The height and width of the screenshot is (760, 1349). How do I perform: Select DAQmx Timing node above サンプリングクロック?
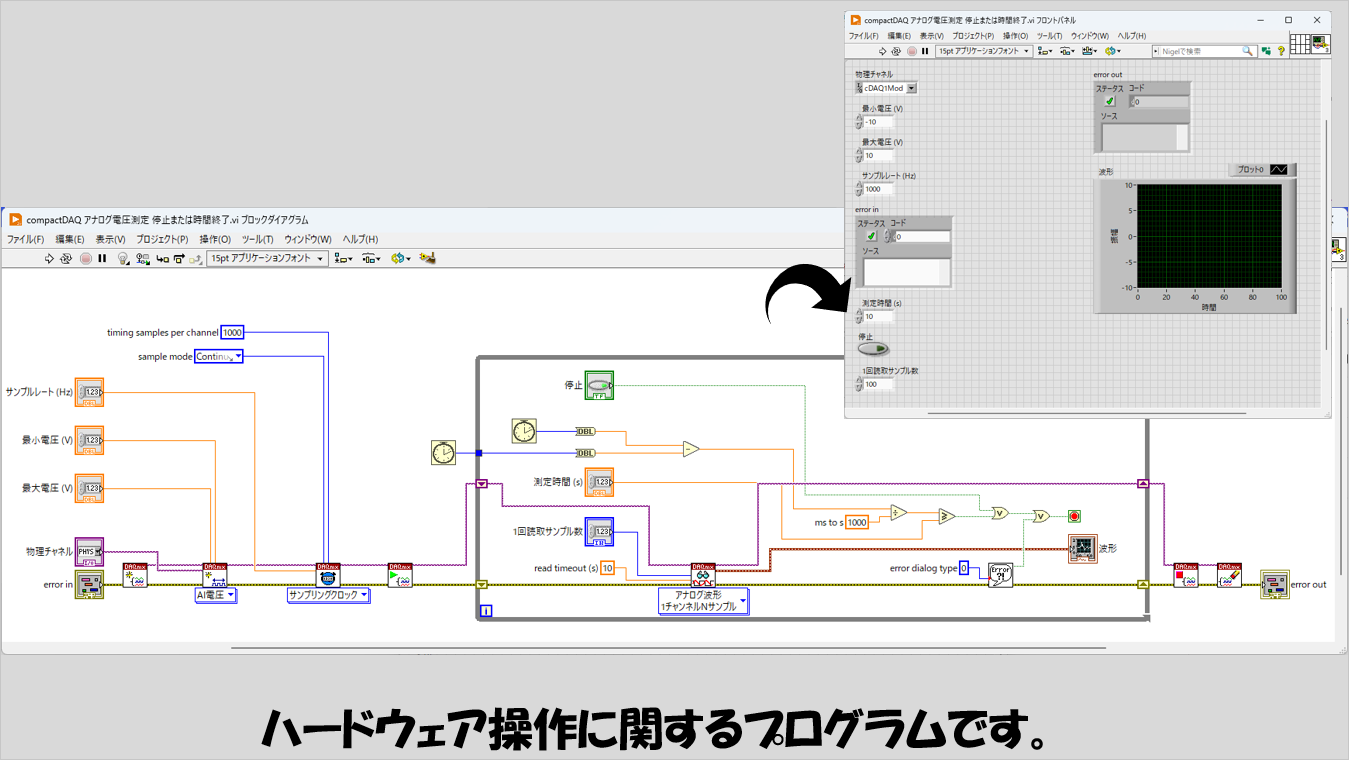(x=328, y=574)
